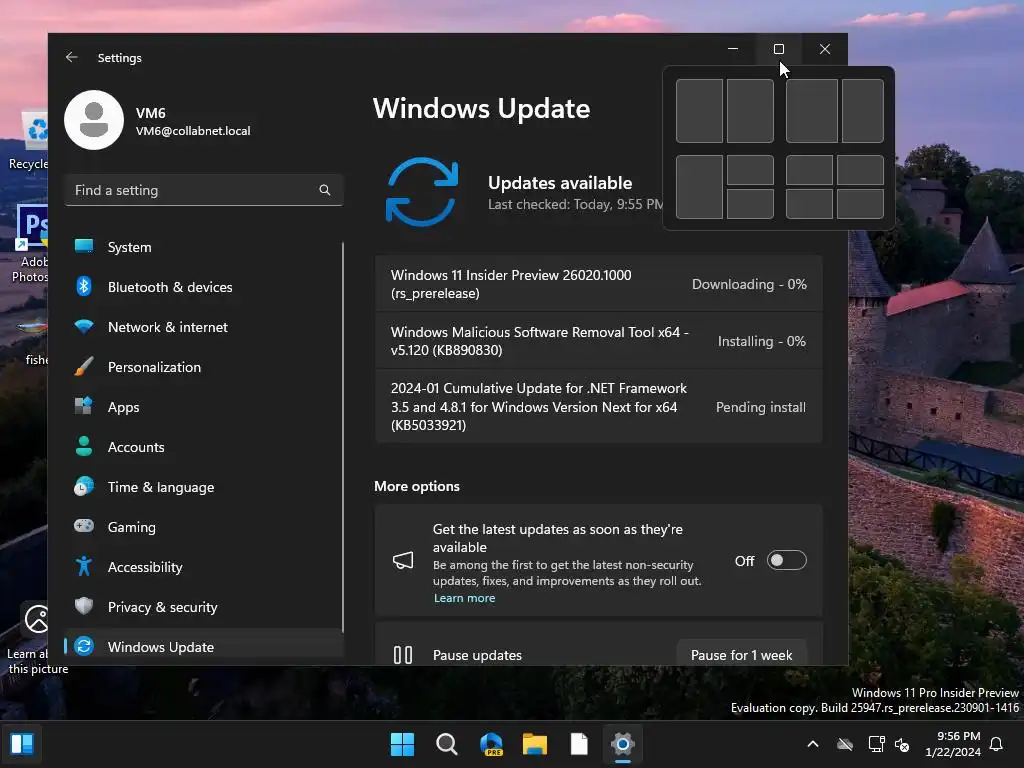Toggle Get the latest updates switch
1024x768 pixels.
tap(786, 560)
